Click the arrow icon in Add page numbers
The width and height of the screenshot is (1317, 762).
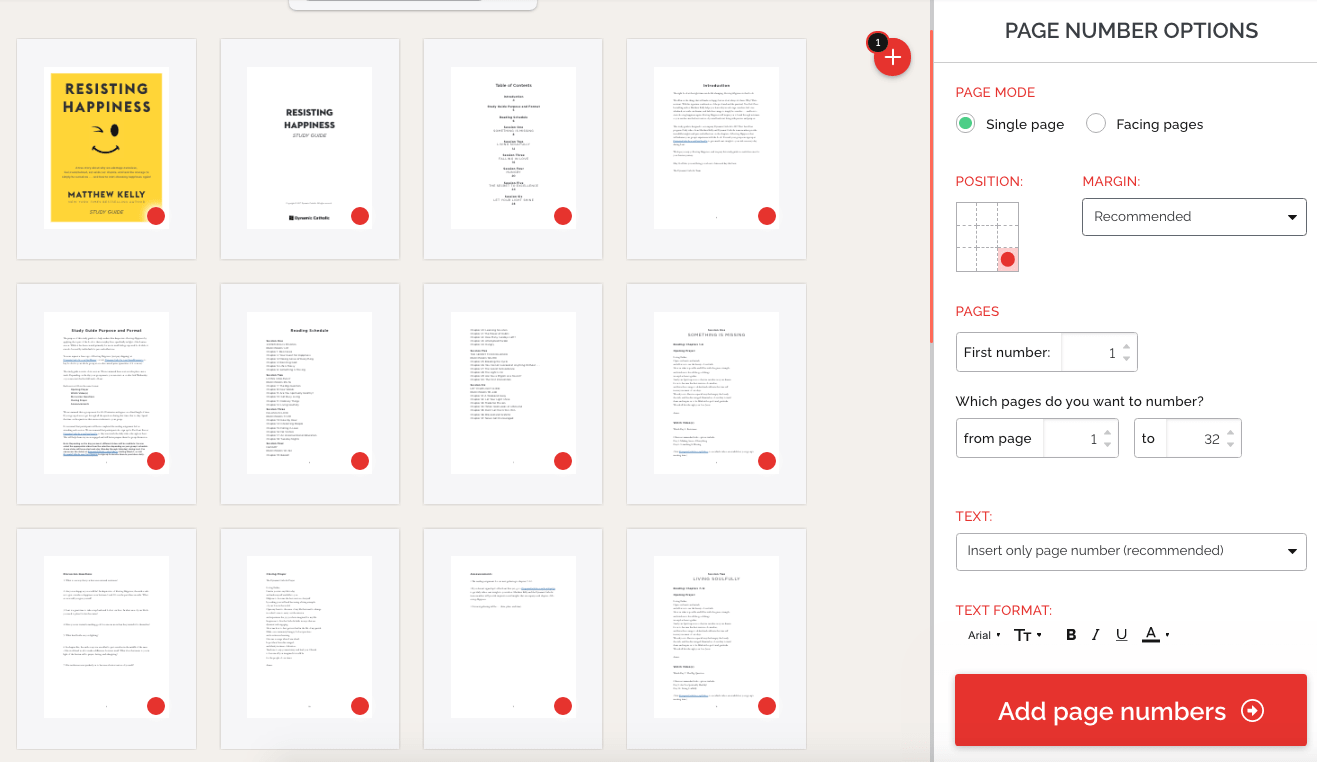pos(1252,711)
